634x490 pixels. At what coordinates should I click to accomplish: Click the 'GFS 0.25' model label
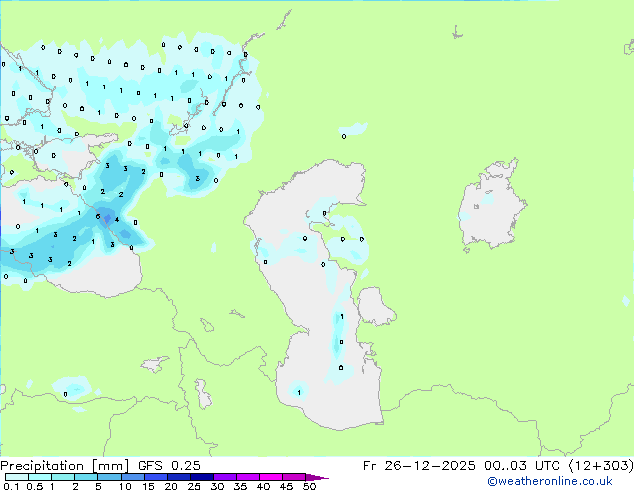coord(169,466)
